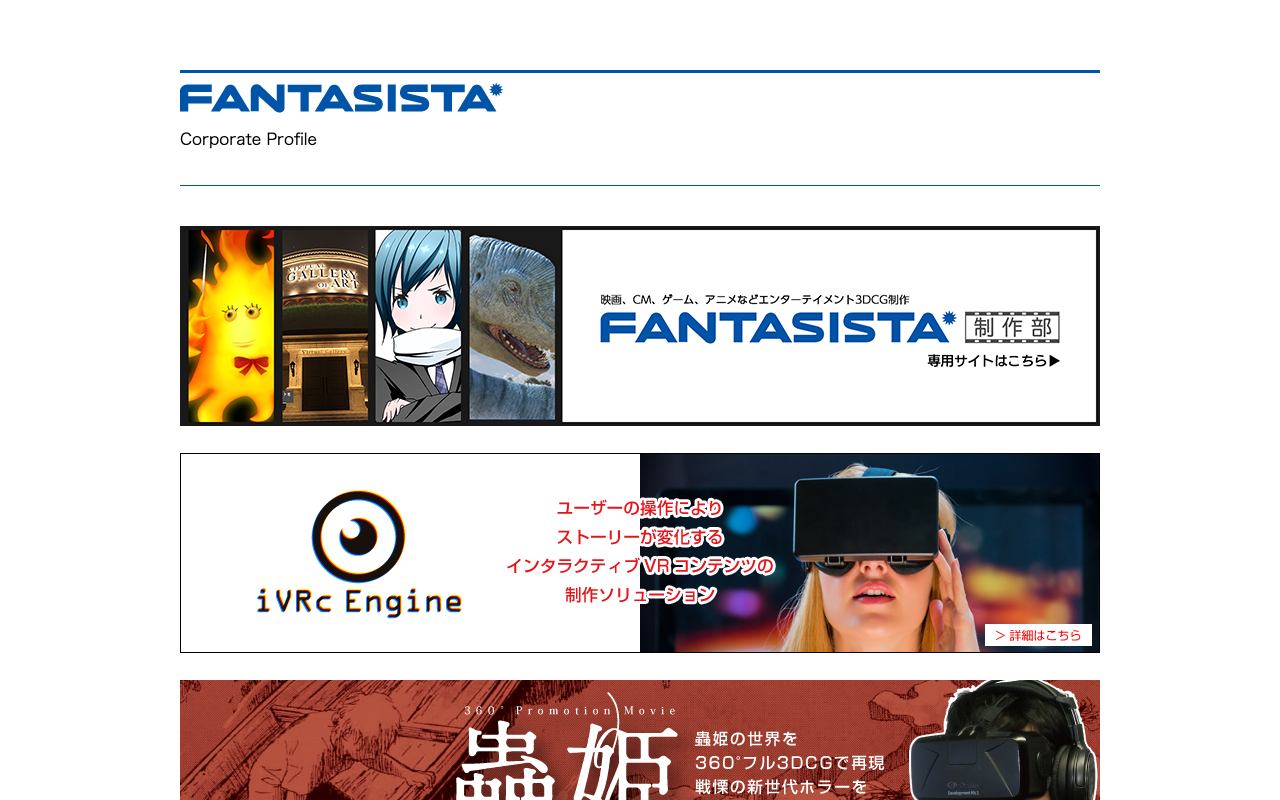Follow the 専用サイトはこちら link
Image resolution: width=1280 pixels, height=800 pixels.
point(993,361)
